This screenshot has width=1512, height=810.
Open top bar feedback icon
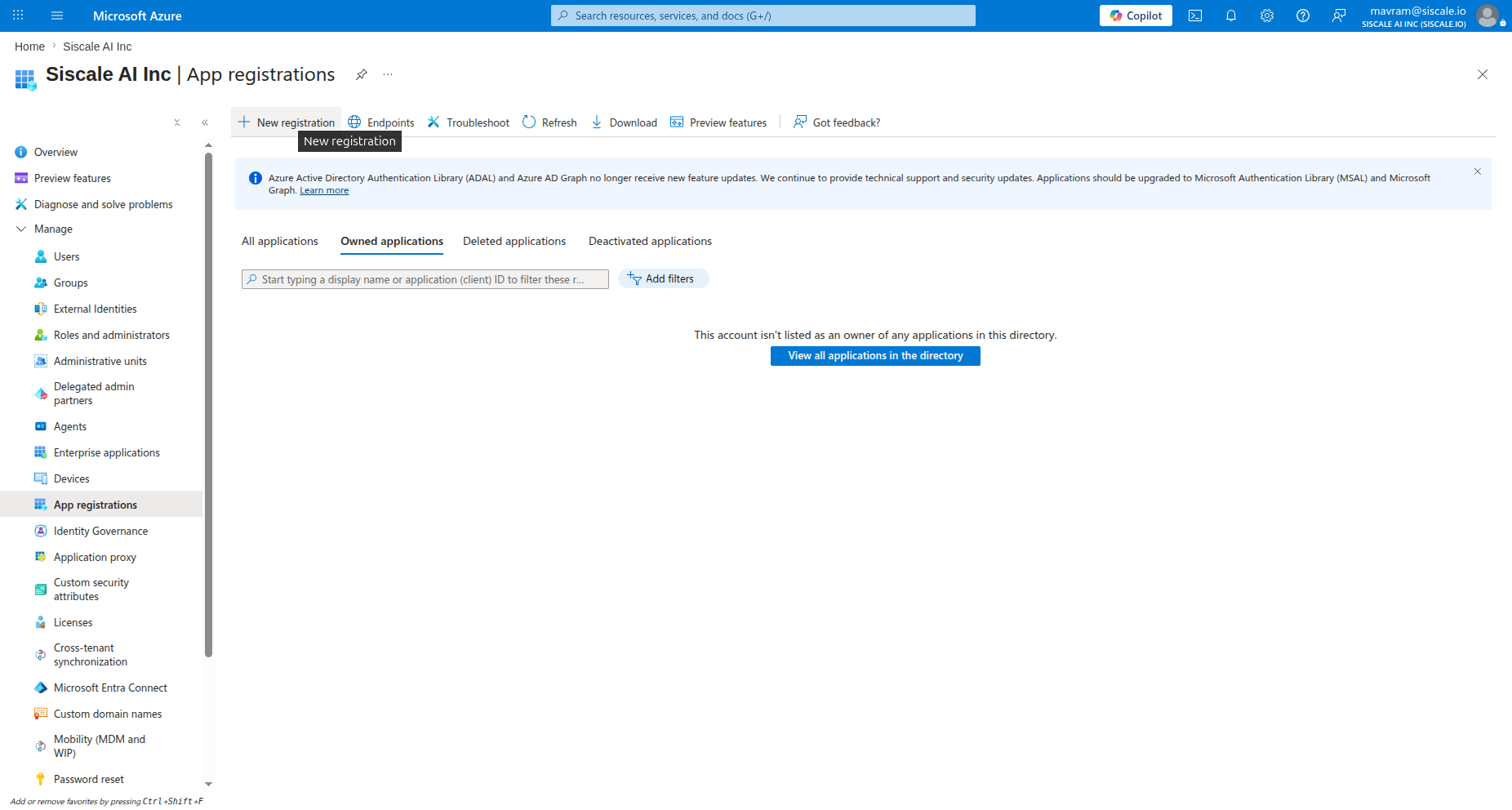click(1339, 16)
